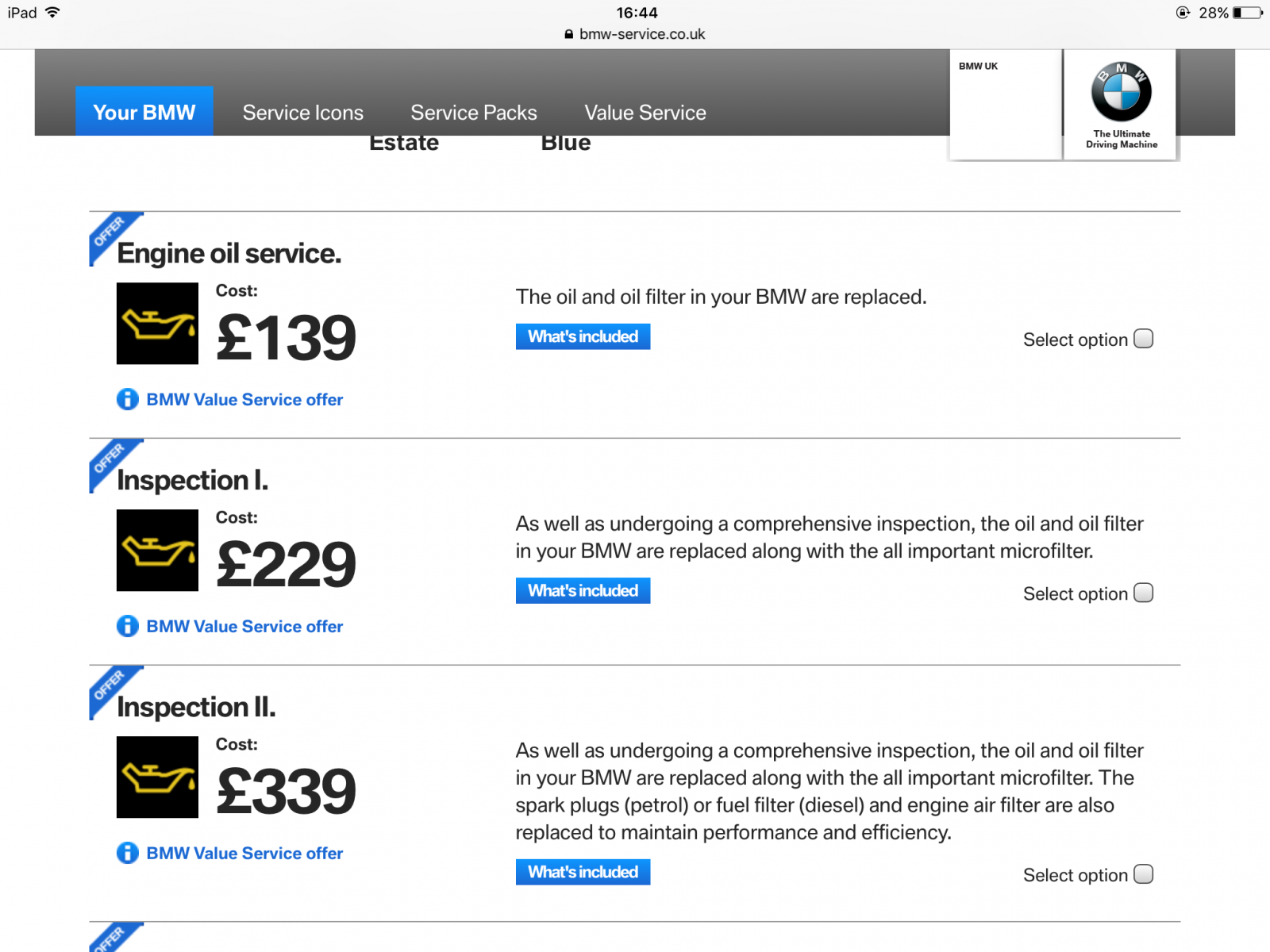Tap the info icon under Inspection II
This screenshot has height=952, width=1270.
click(x=127, y=853)
